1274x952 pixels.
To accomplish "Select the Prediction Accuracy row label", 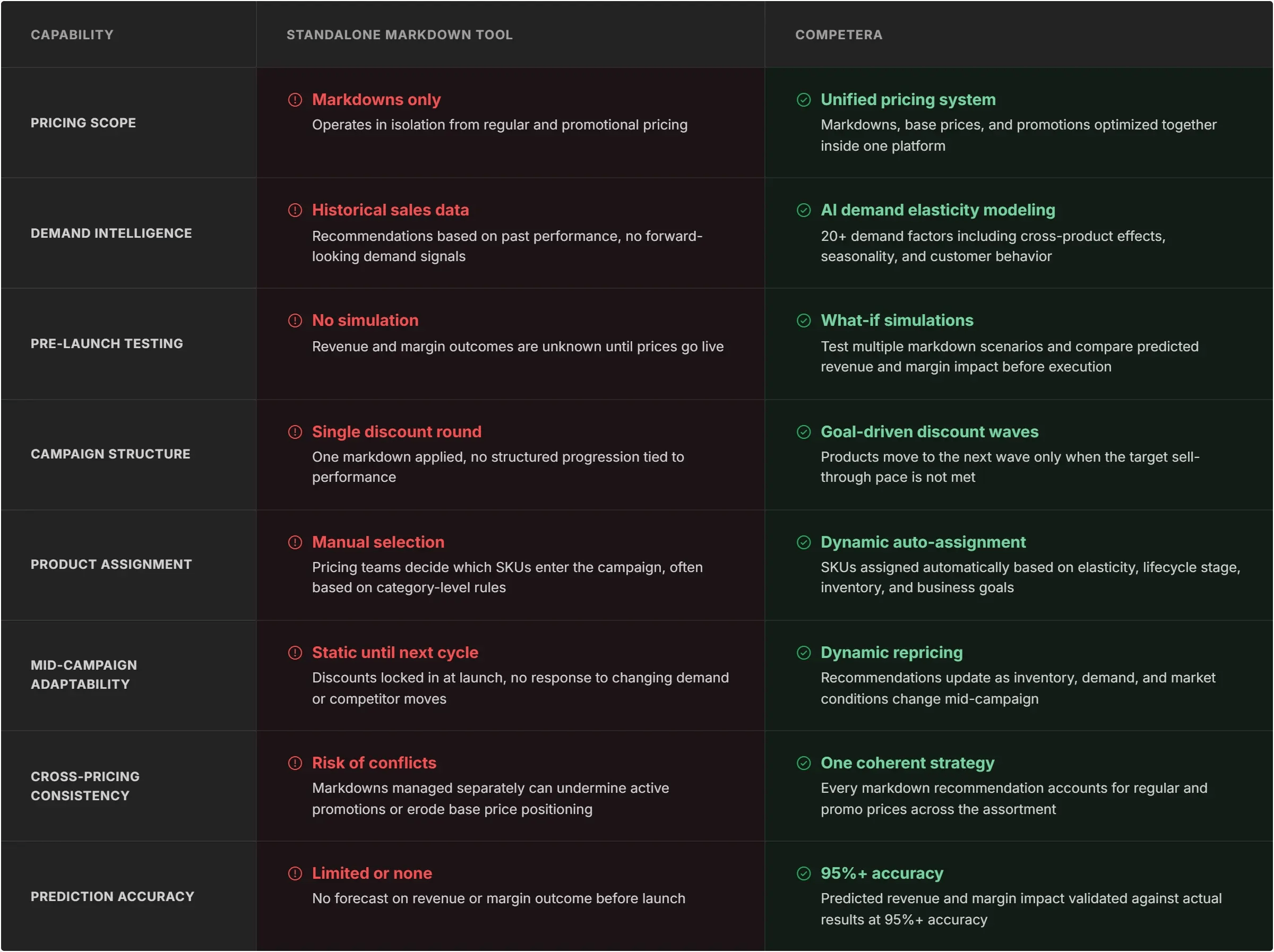I will pyautogui.click(x=113, y=897).
